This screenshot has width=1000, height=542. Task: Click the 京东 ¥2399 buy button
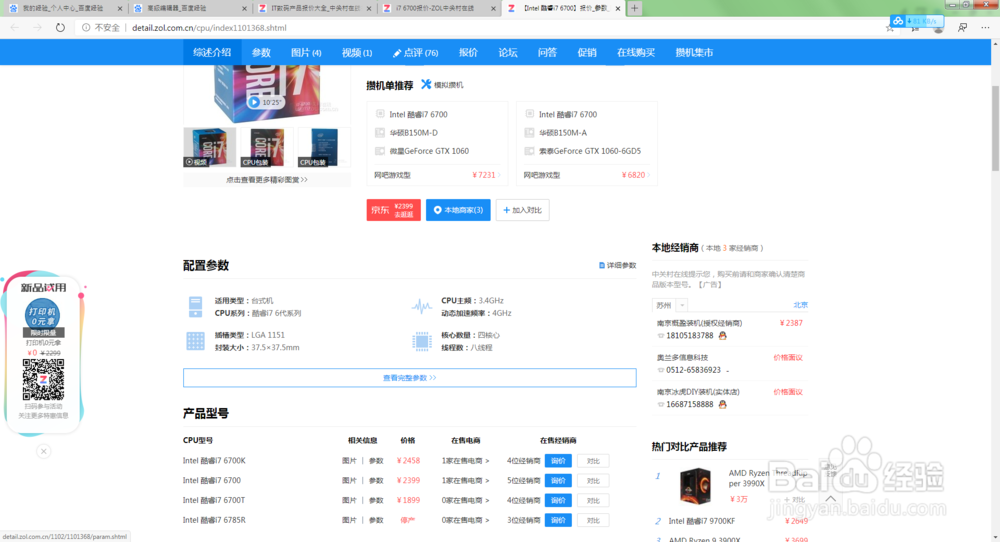[393, 210]
